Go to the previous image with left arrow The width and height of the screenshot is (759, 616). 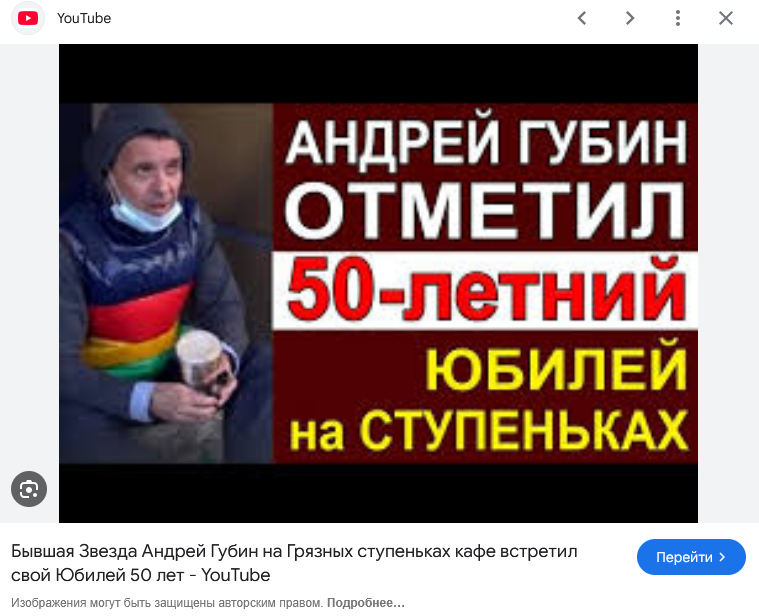tap(582, 18)
